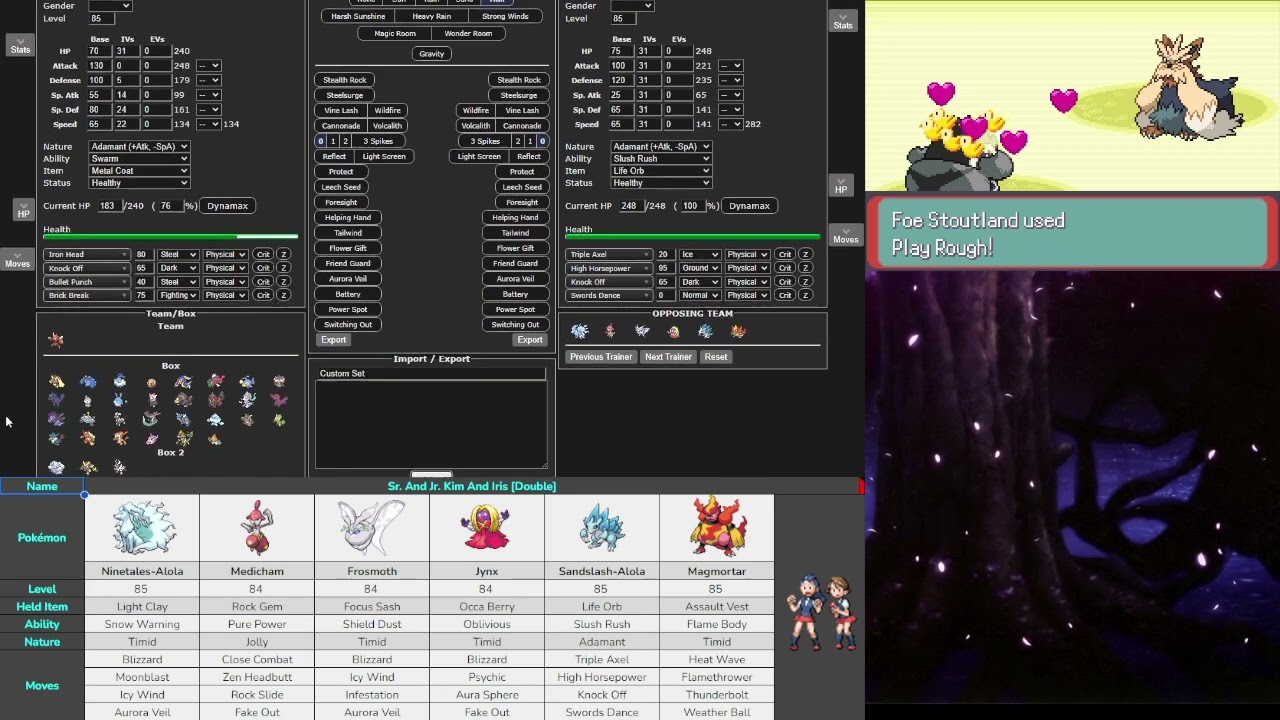
Task: Collapse the left panel's HP section
Action: 23,210
